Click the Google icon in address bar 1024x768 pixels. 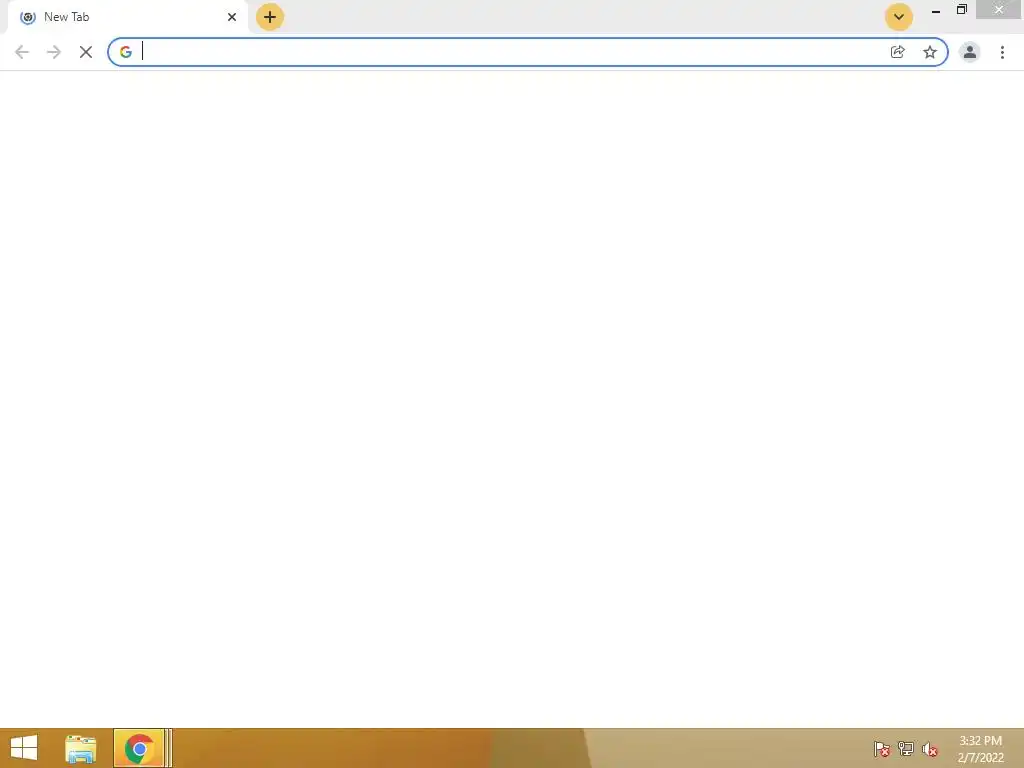125,52
